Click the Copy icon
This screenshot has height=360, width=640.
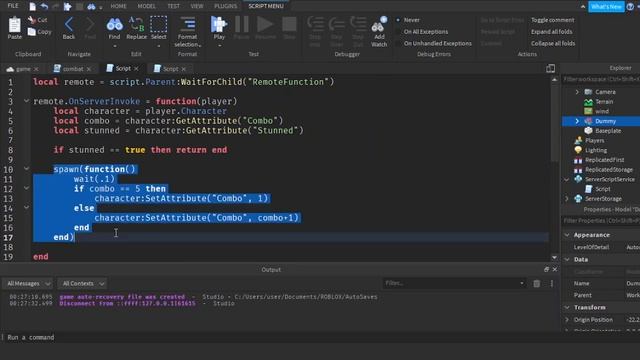(x=32, y=31)
